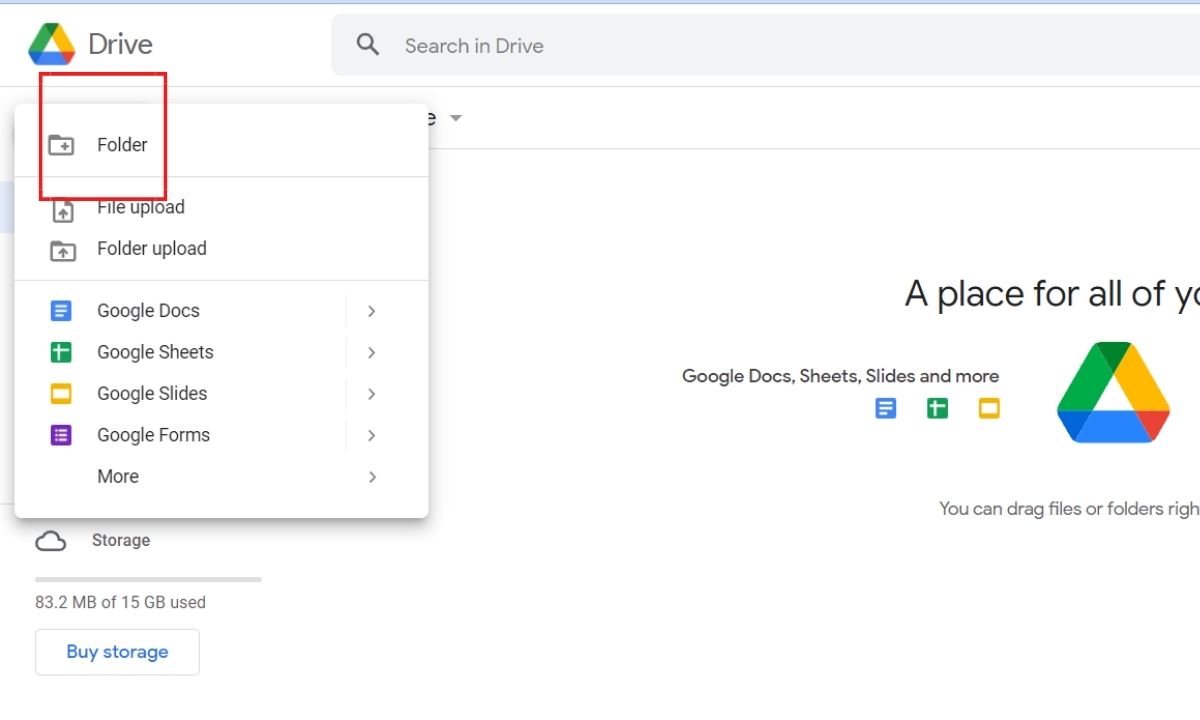Click the Storage cloud icon
The image size is (1200, 720).
[x=51, y=541]
